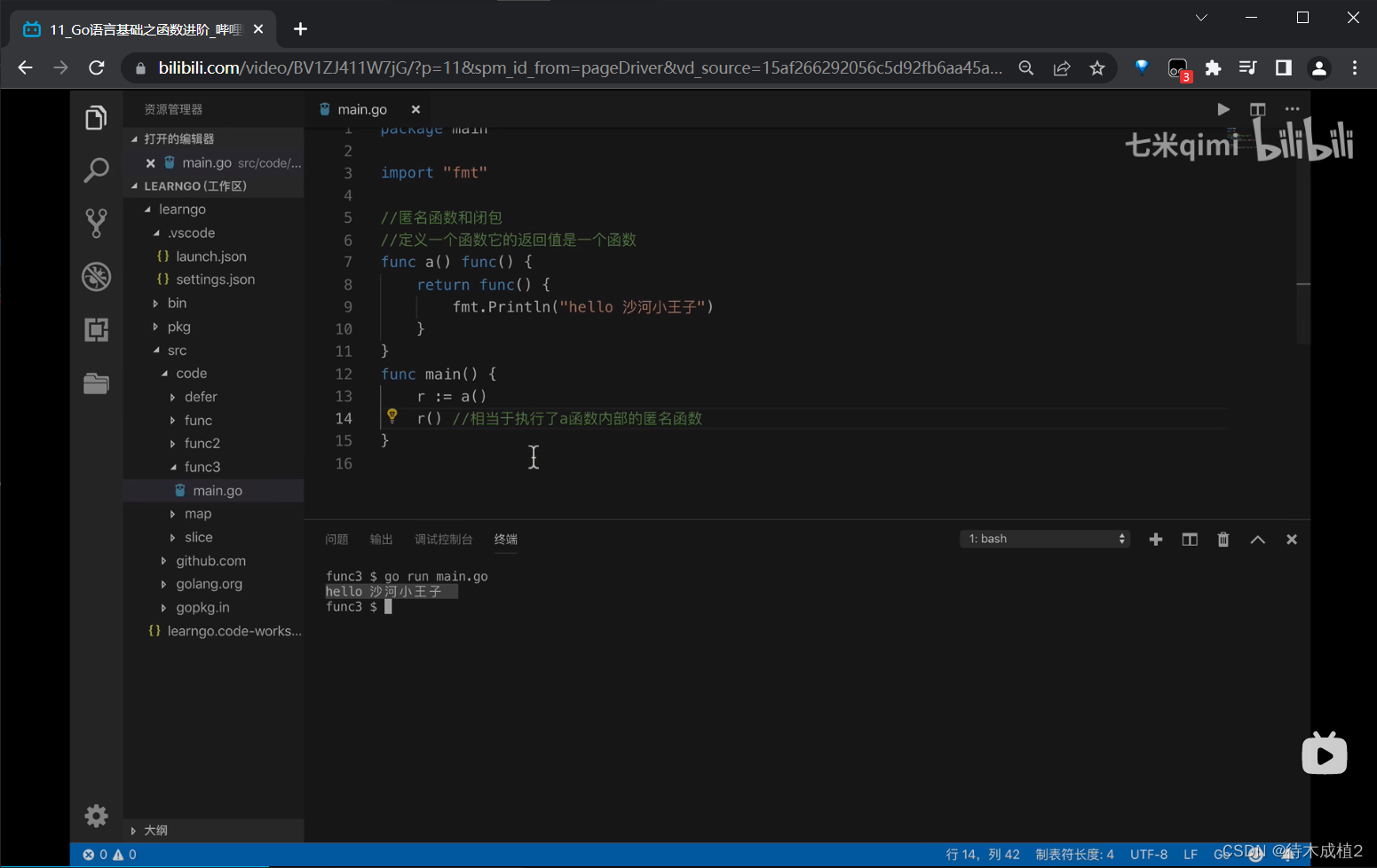Open the browser side panel icon
1377x868 pixels.
coord(1283,67)
